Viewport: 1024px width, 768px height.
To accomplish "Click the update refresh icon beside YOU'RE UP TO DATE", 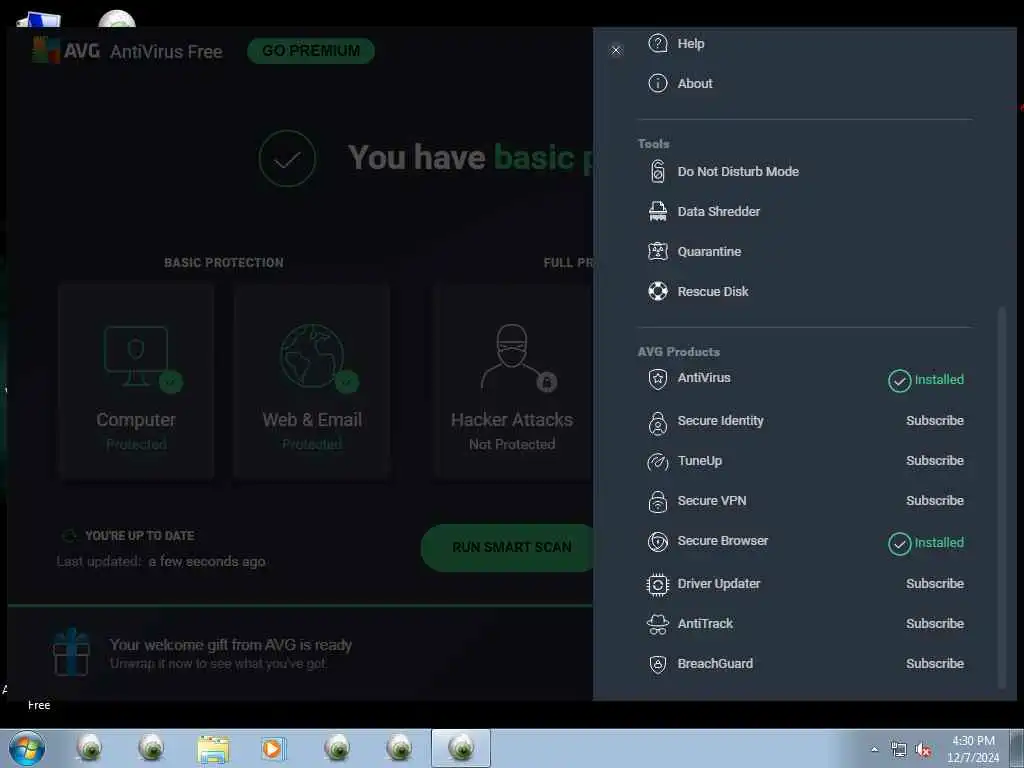I will pyautogui.click(x=69, y=536).
